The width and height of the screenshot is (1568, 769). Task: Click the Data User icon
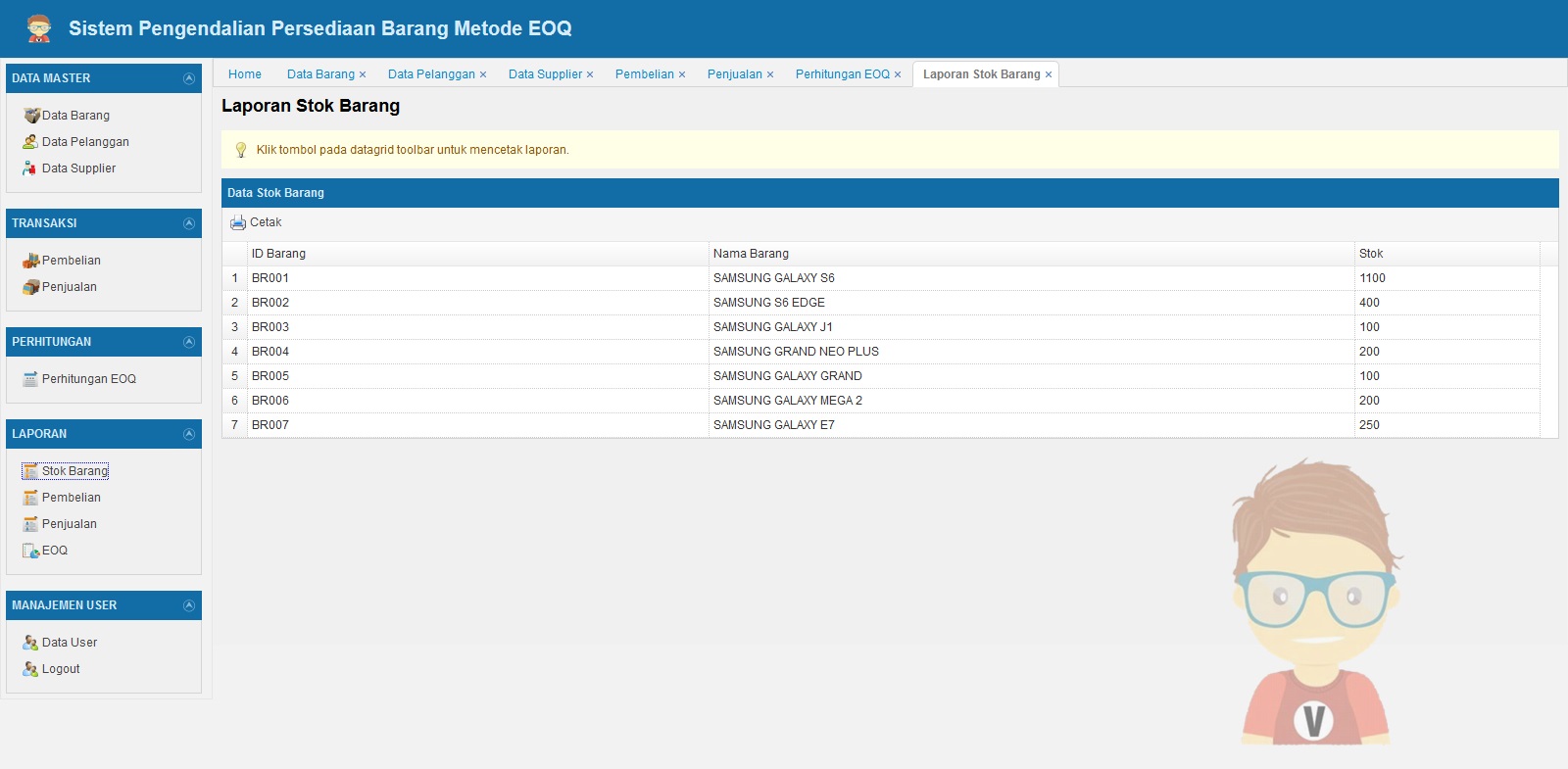(30, 643)
